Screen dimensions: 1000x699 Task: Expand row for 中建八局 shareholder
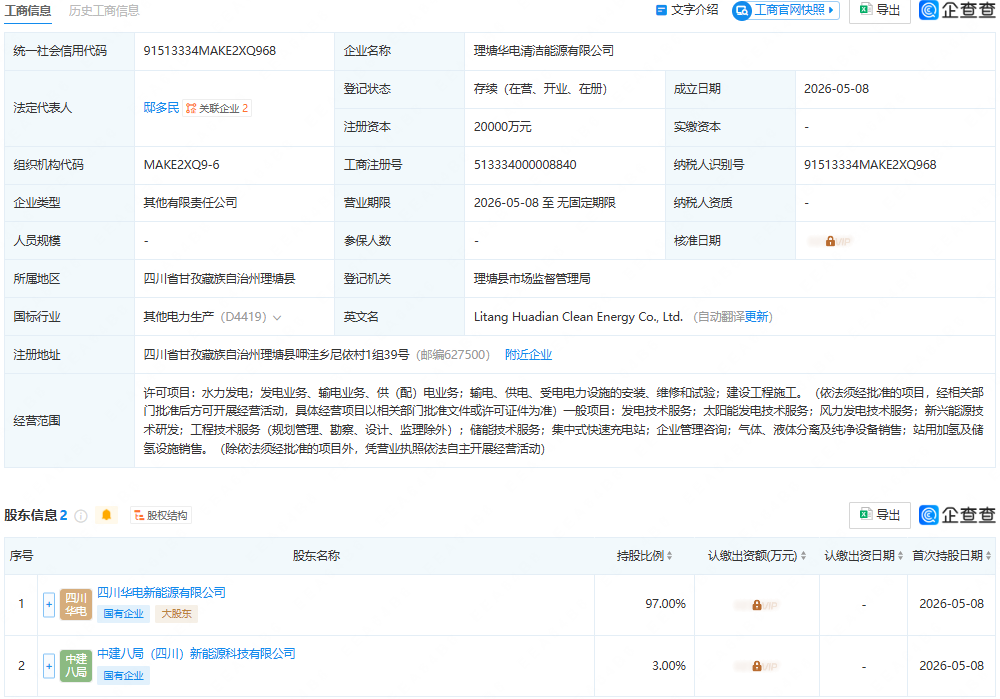[49, 666]
